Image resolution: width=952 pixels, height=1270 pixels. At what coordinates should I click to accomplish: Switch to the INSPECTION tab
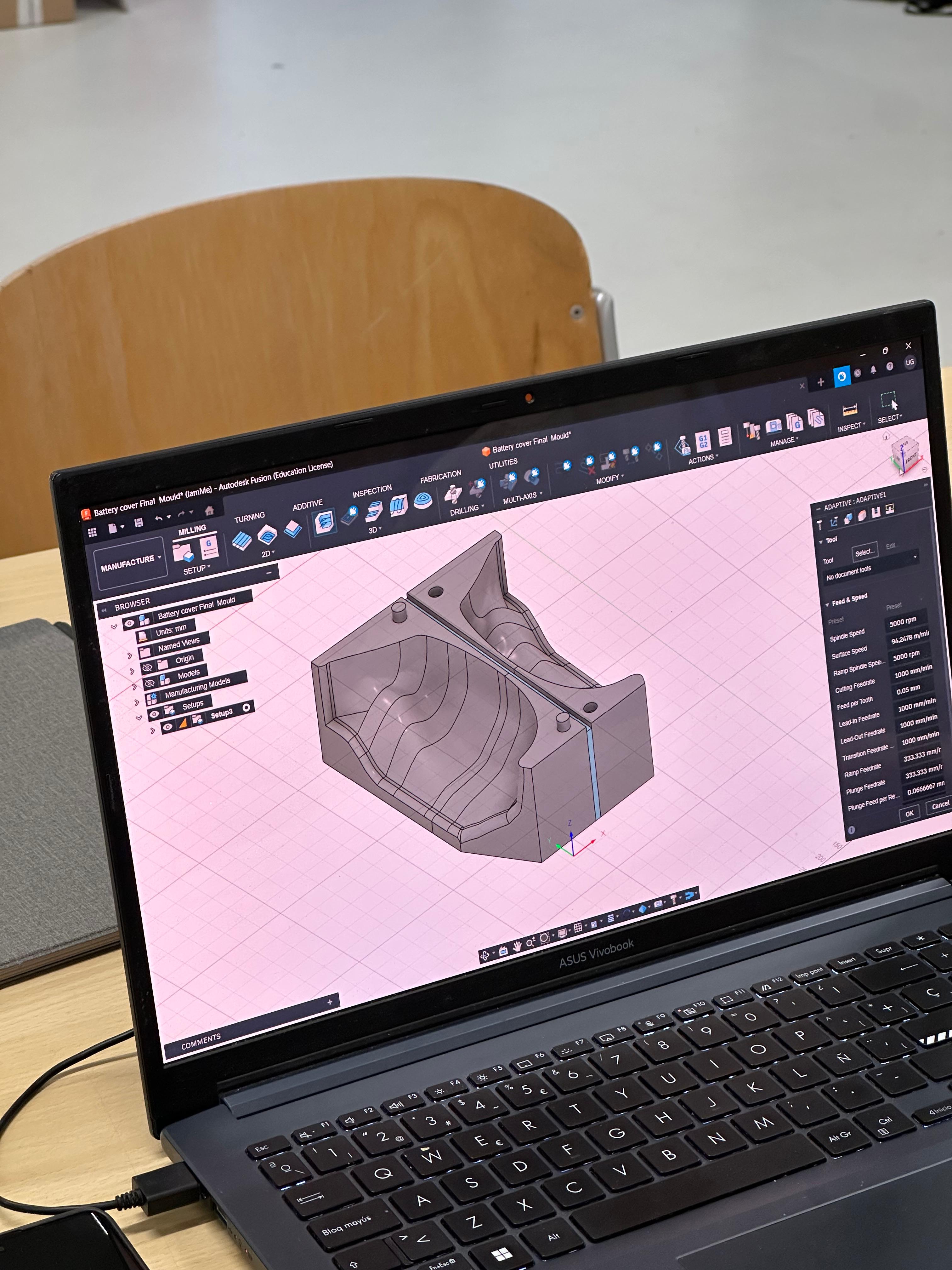pos(372,491)
